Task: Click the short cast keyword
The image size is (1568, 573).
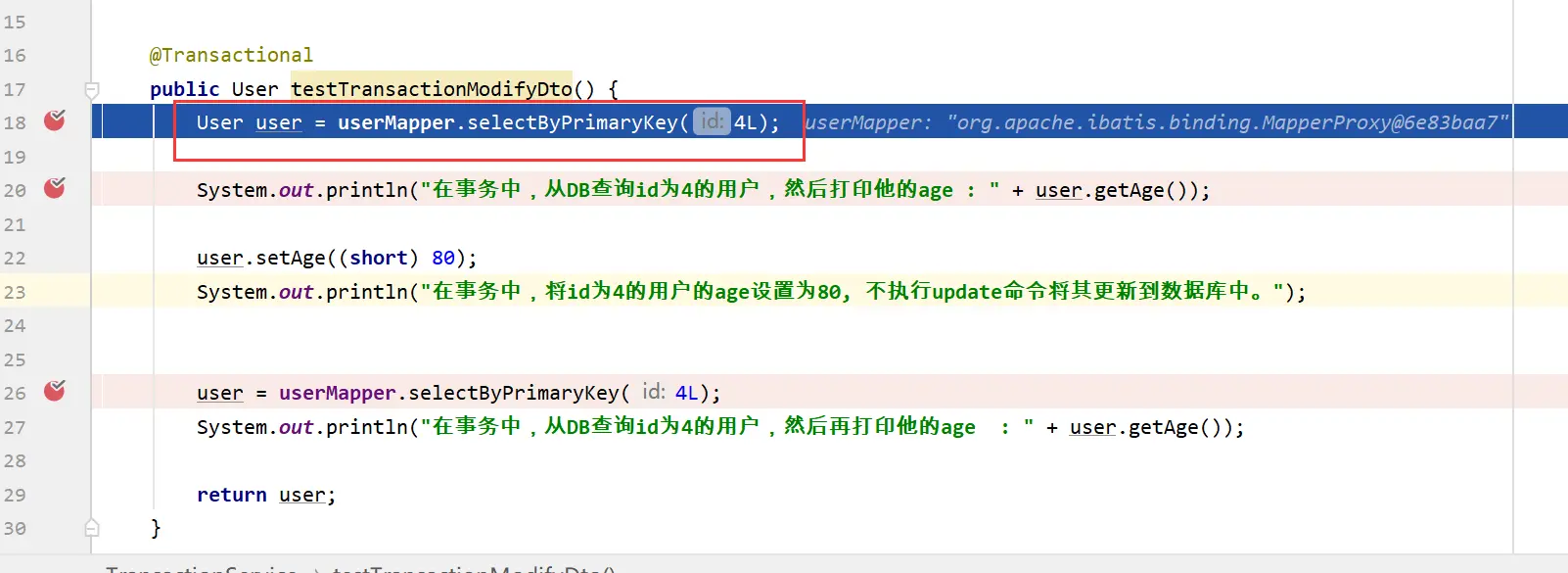Action: 379,258
